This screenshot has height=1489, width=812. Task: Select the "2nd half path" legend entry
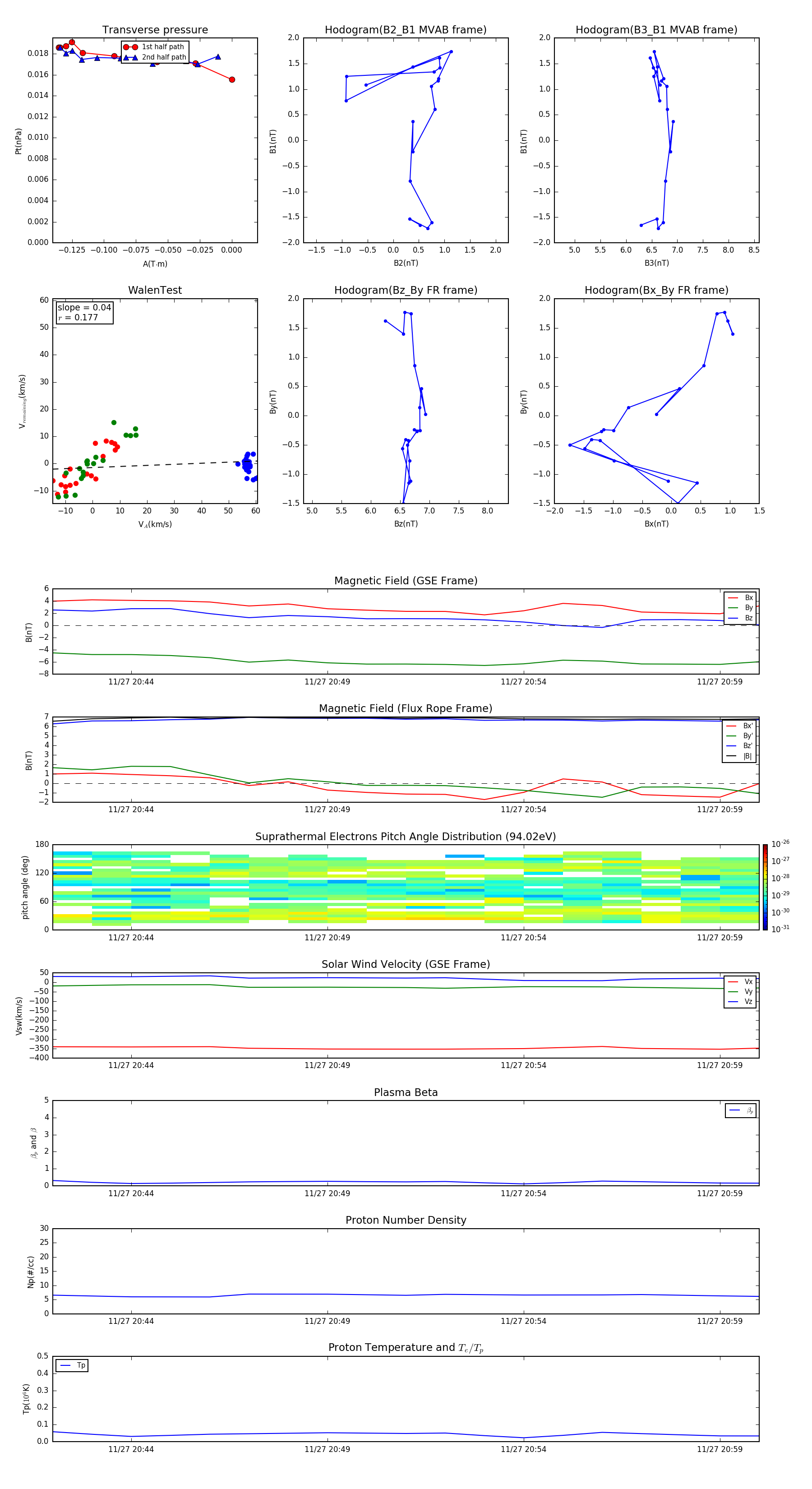[154, 57]
